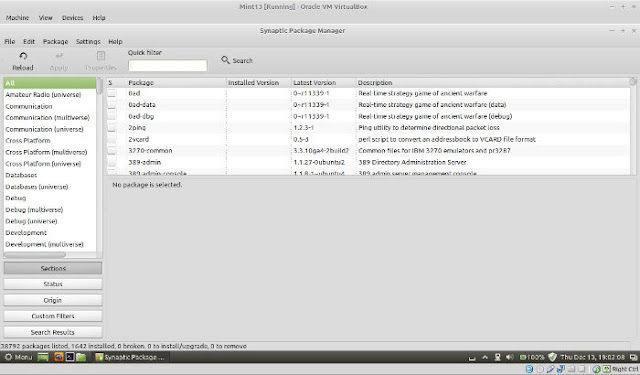Select the All section
The width and height of the screenshot is (640, 375).
click(x=50, y=83)
